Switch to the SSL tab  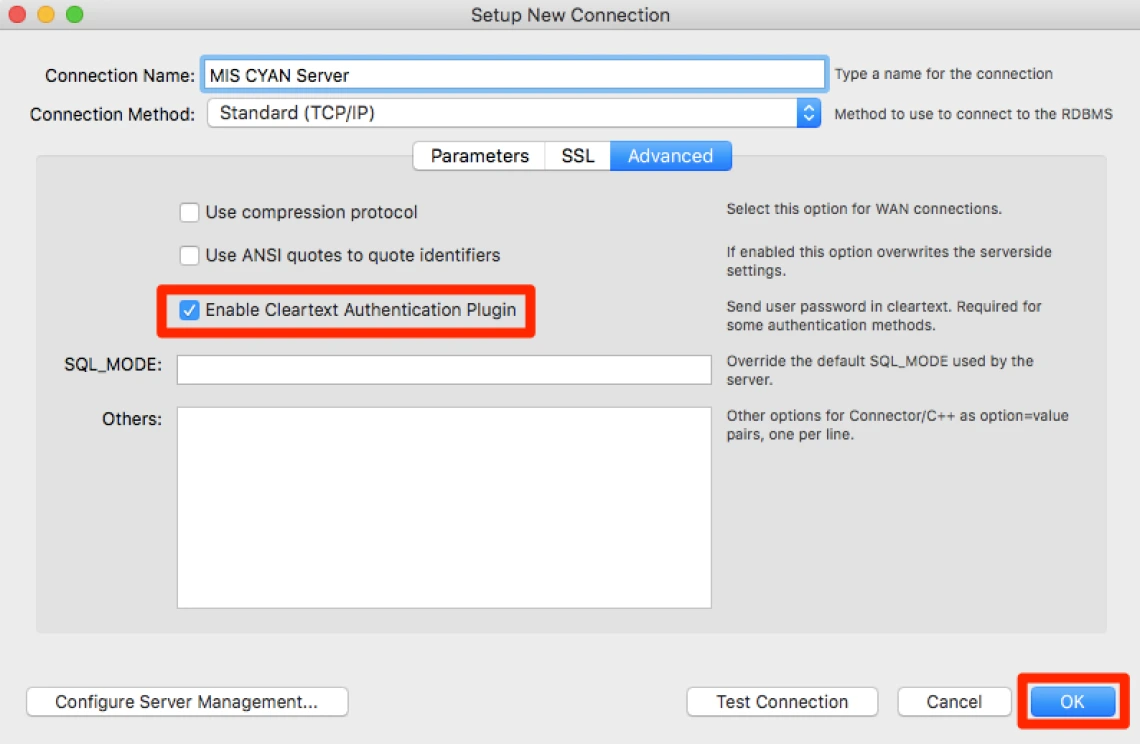point(578,156)
